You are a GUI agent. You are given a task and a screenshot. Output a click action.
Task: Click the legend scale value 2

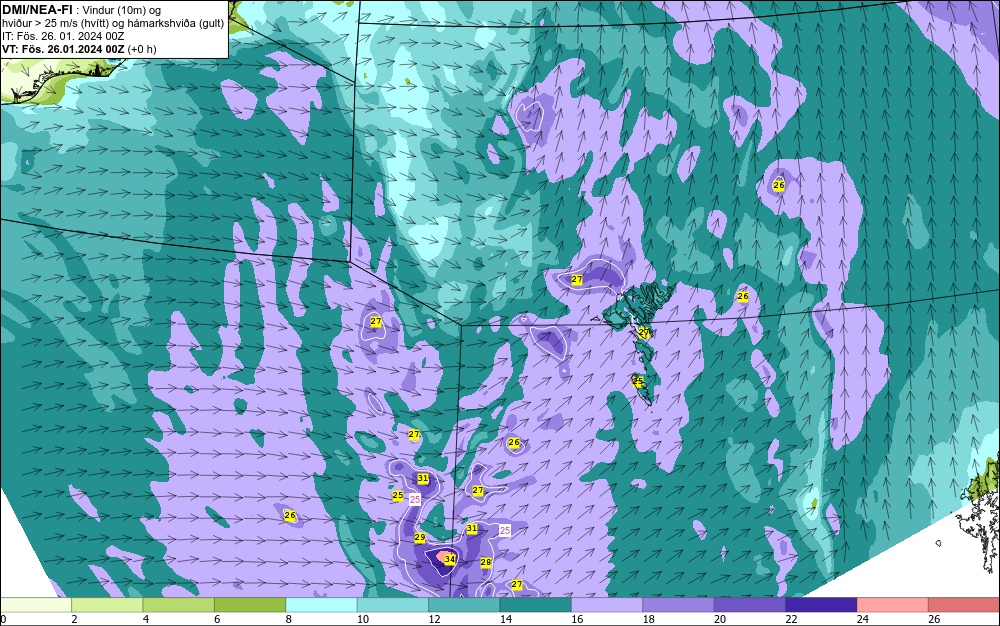coord(75,619)
